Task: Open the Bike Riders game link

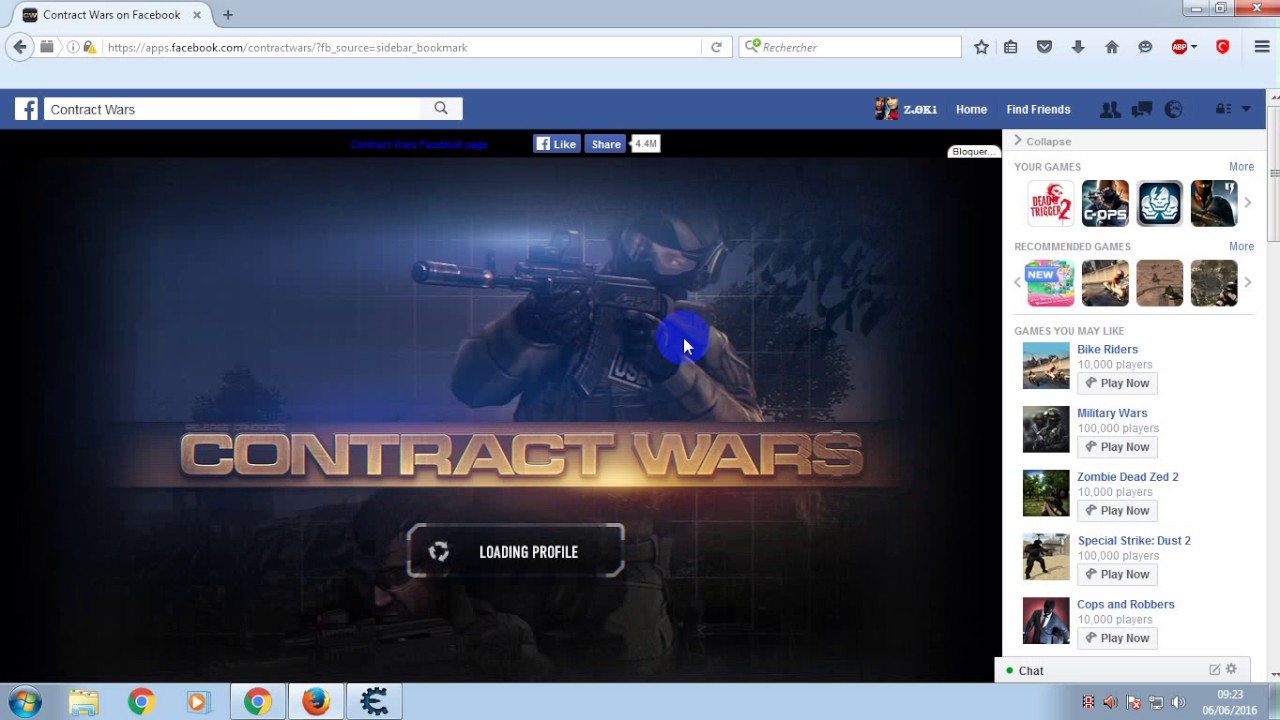Action: pos(1107,349)
